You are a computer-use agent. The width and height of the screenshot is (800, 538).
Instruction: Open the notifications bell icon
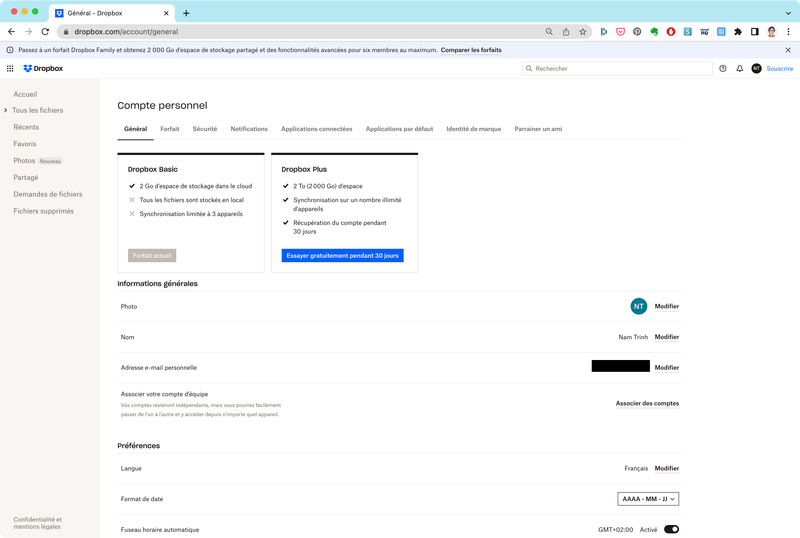(740, 69)
